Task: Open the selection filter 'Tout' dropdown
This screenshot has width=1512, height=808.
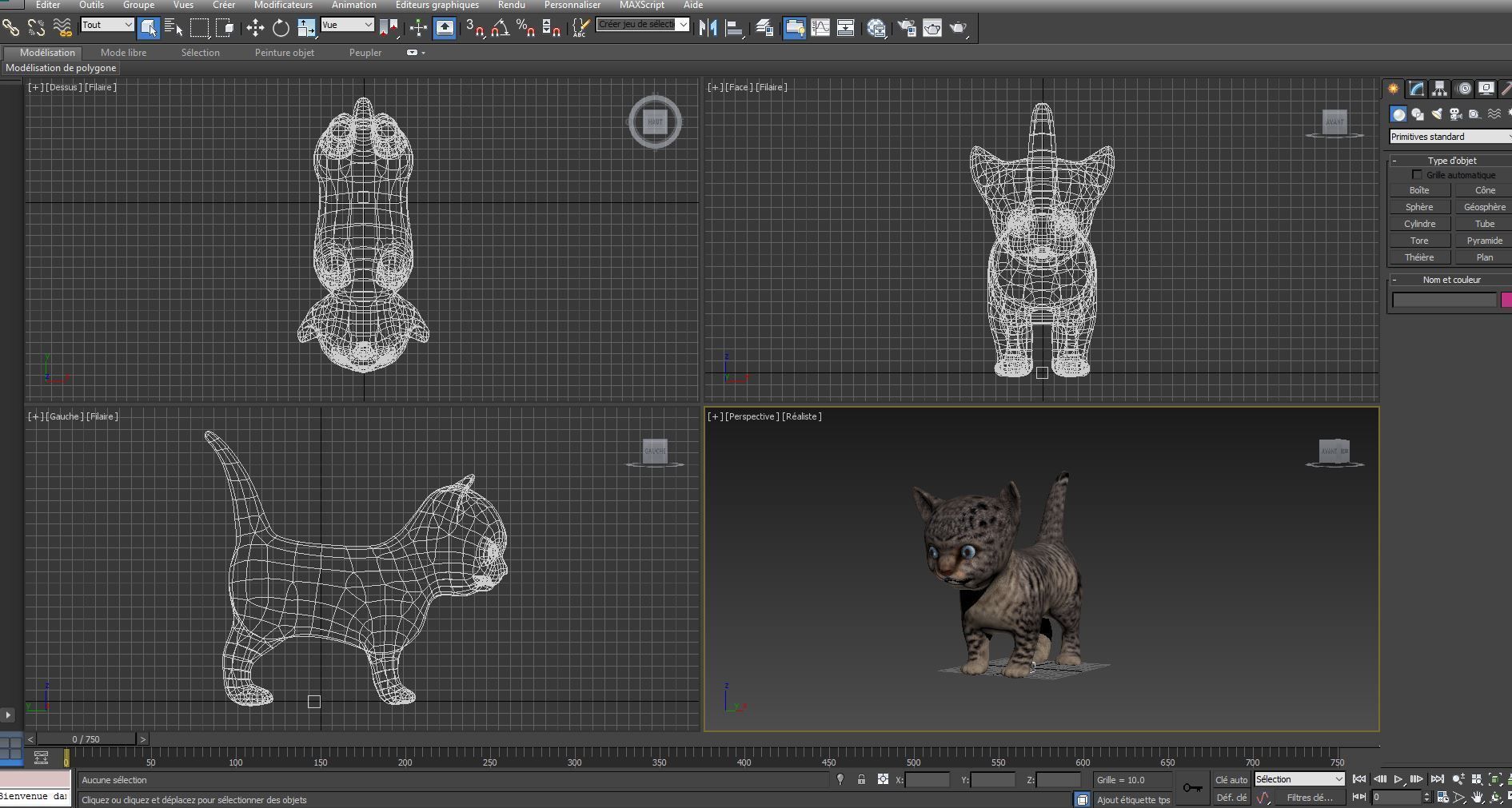Action: click(x=107, y=25)
